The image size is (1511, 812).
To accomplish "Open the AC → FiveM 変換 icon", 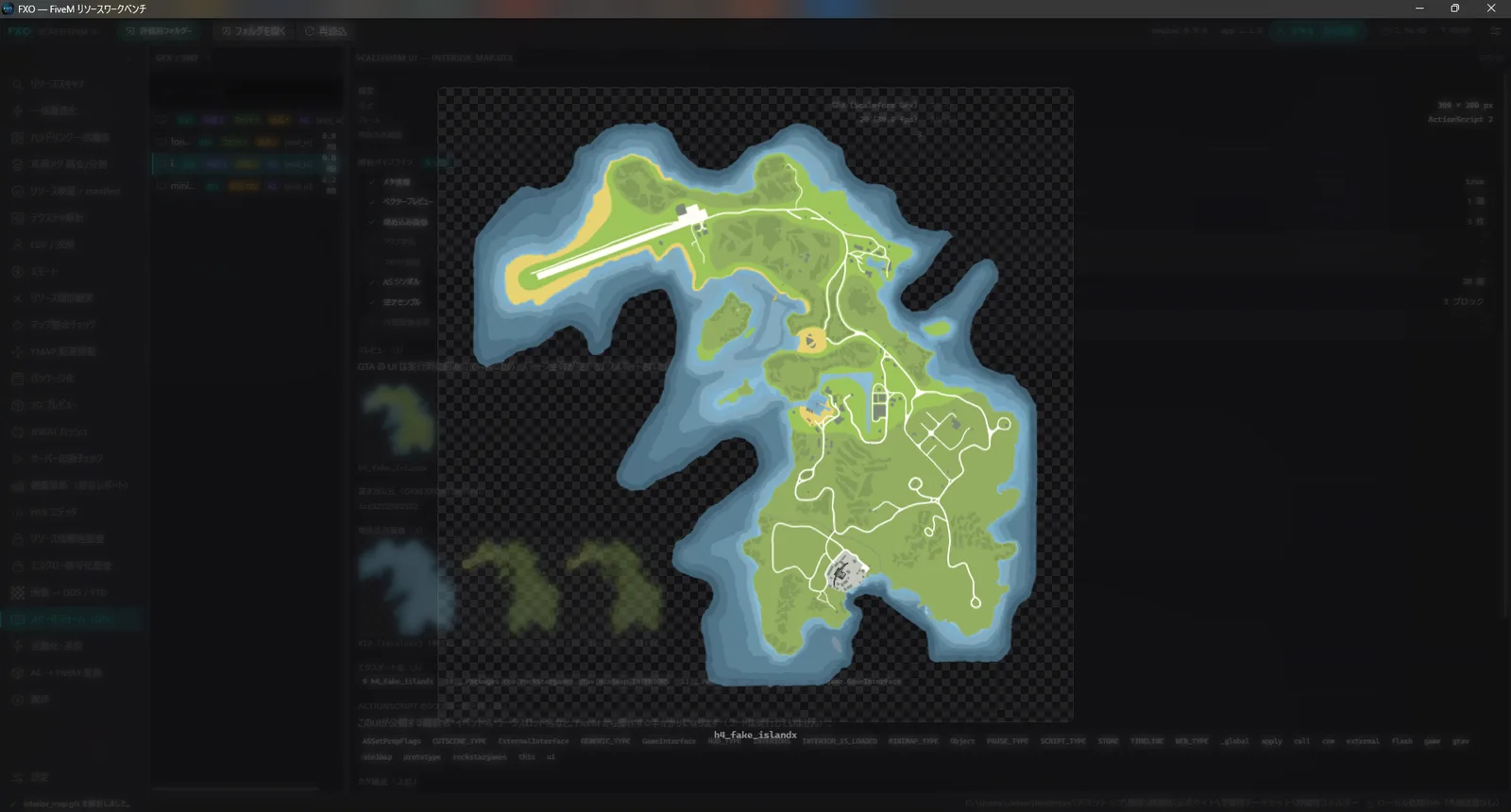I will (x=17, y=673).
